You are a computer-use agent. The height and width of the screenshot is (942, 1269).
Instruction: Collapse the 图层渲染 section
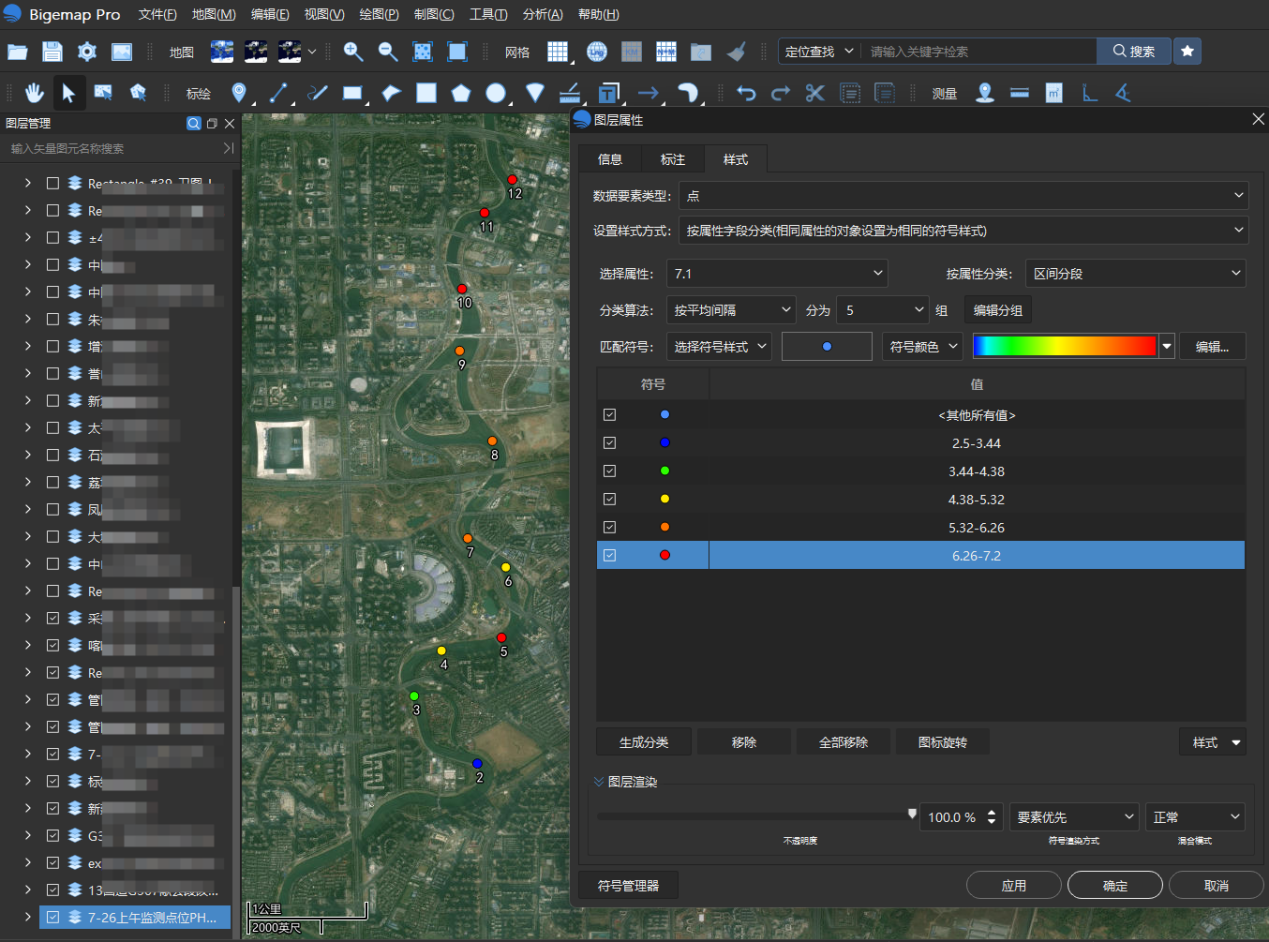point(598,781)
